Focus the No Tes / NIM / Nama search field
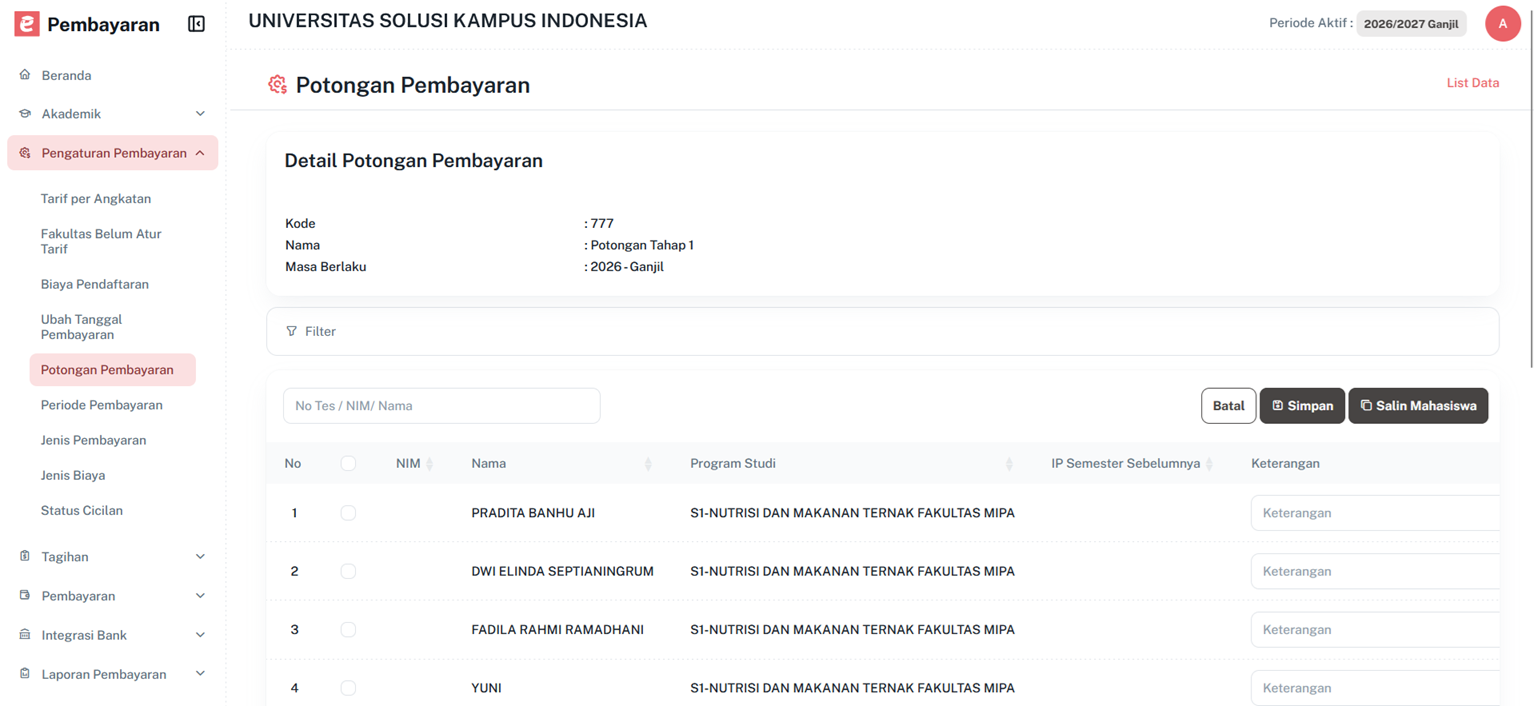The image size is (1534, 723). tap(442, 406)
